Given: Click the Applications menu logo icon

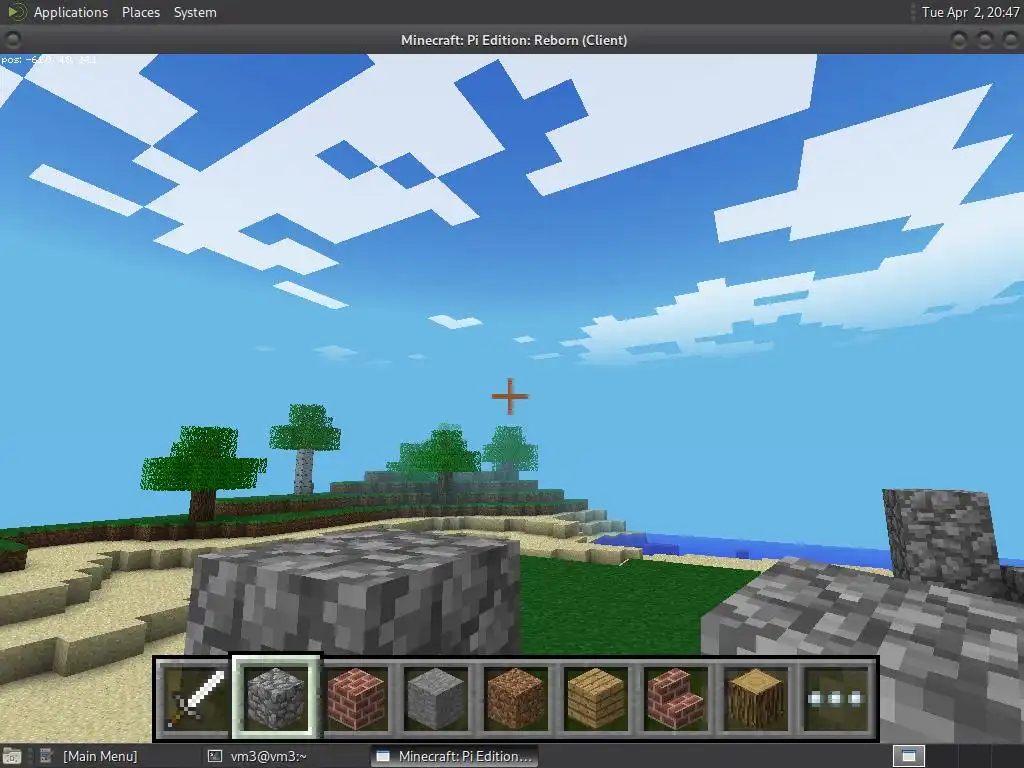Looking at the screenshot, I should 16,12.
